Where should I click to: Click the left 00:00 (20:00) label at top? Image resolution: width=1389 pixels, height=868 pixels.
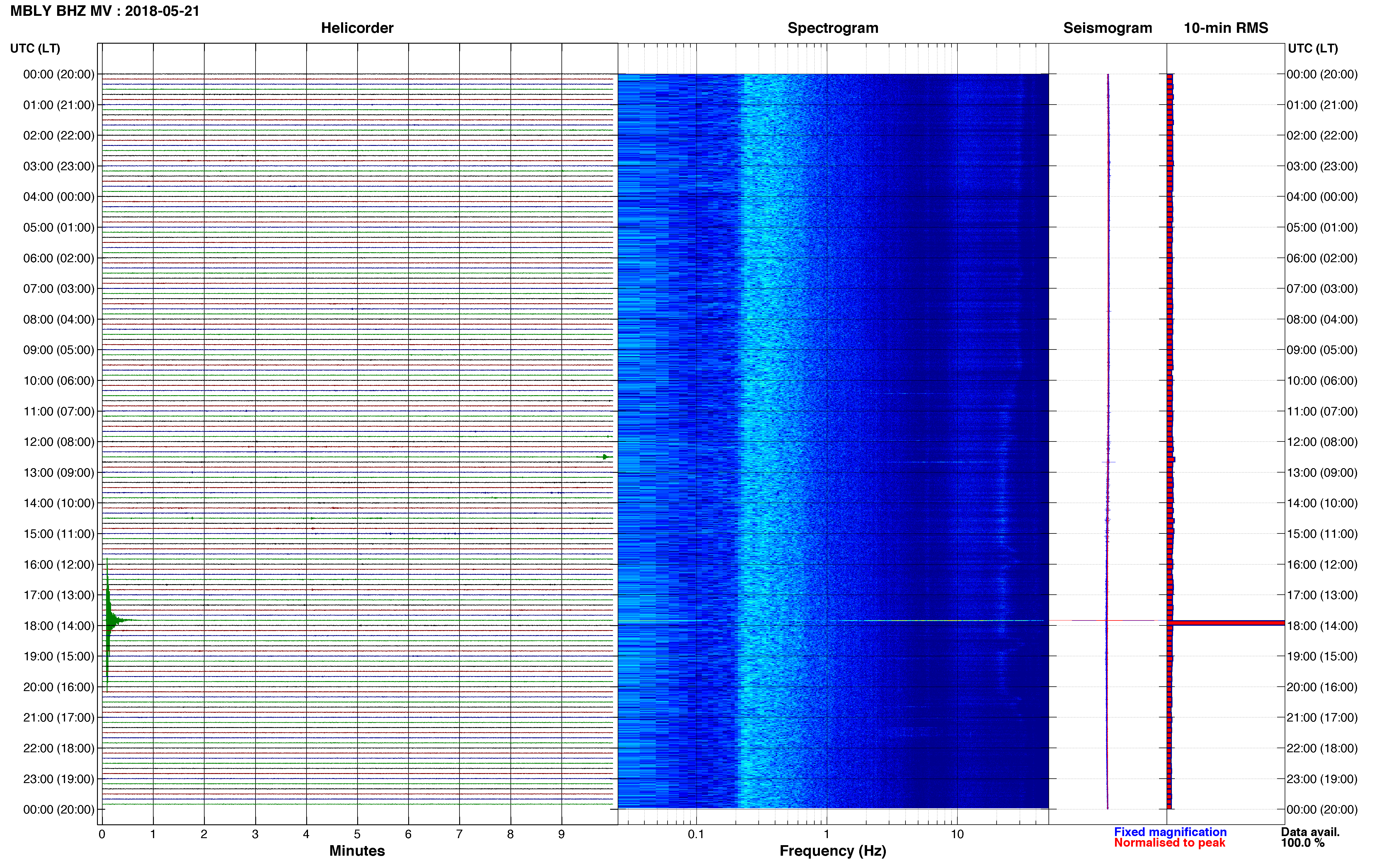click(59, 74)
